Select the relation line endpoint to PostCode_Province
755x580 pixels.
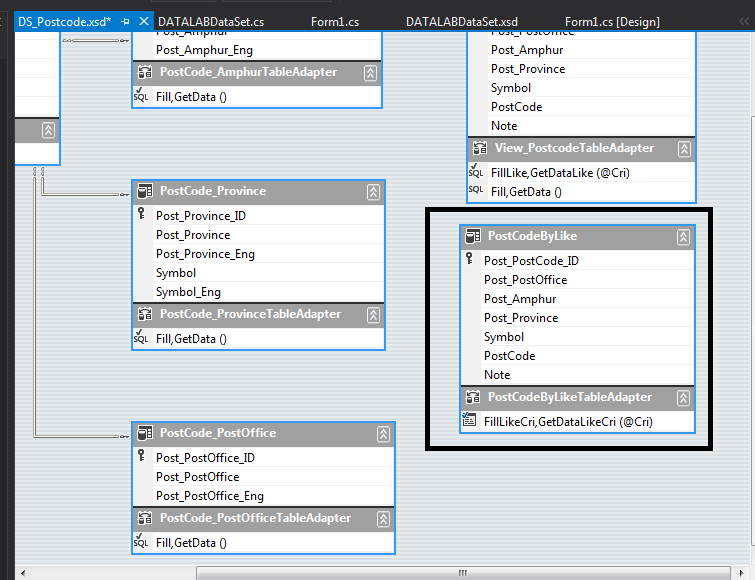(x=124, y=194)
